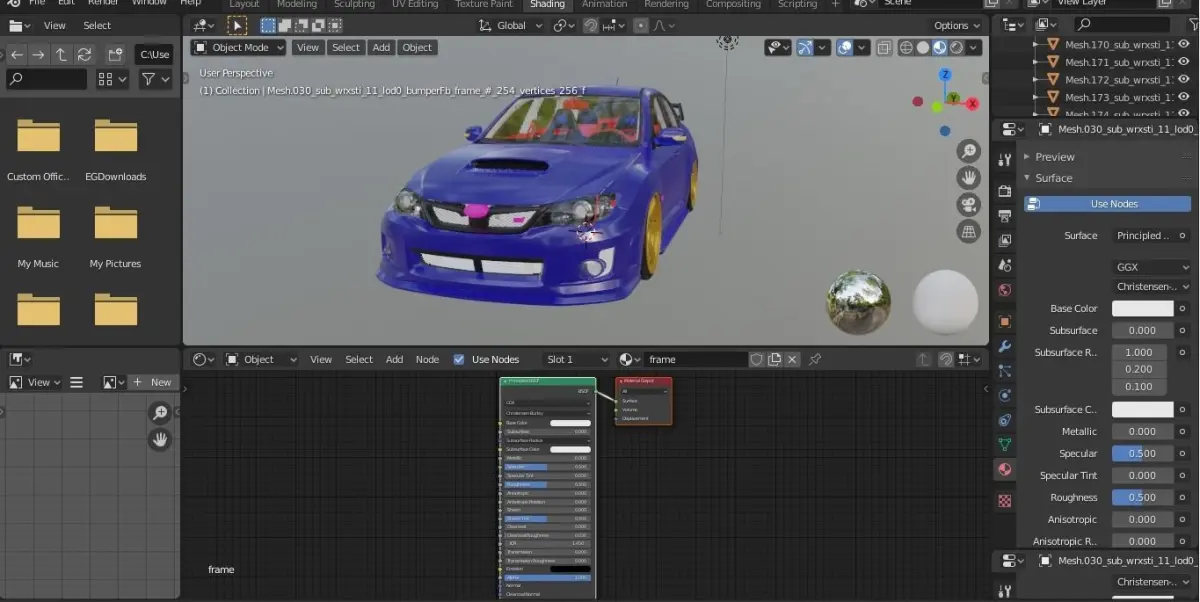The width and height of the screenshot is (1200, 602).
Task: Toggle camera view gizmo in the viewport
Action: (x=968, y=205)
